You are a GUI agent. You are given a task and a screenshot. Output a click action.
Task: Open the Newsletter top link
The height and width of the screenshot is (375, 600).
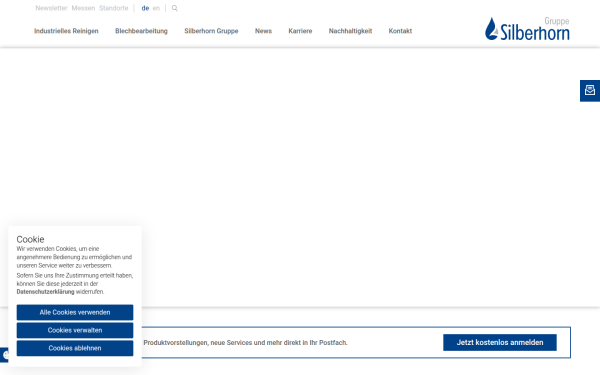51,8
